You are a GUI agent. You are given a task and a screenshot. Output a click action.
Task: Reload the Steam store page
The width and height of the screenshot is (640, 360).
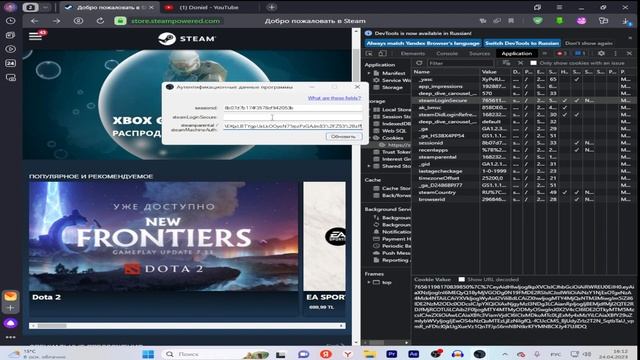(x=100, y=21)
